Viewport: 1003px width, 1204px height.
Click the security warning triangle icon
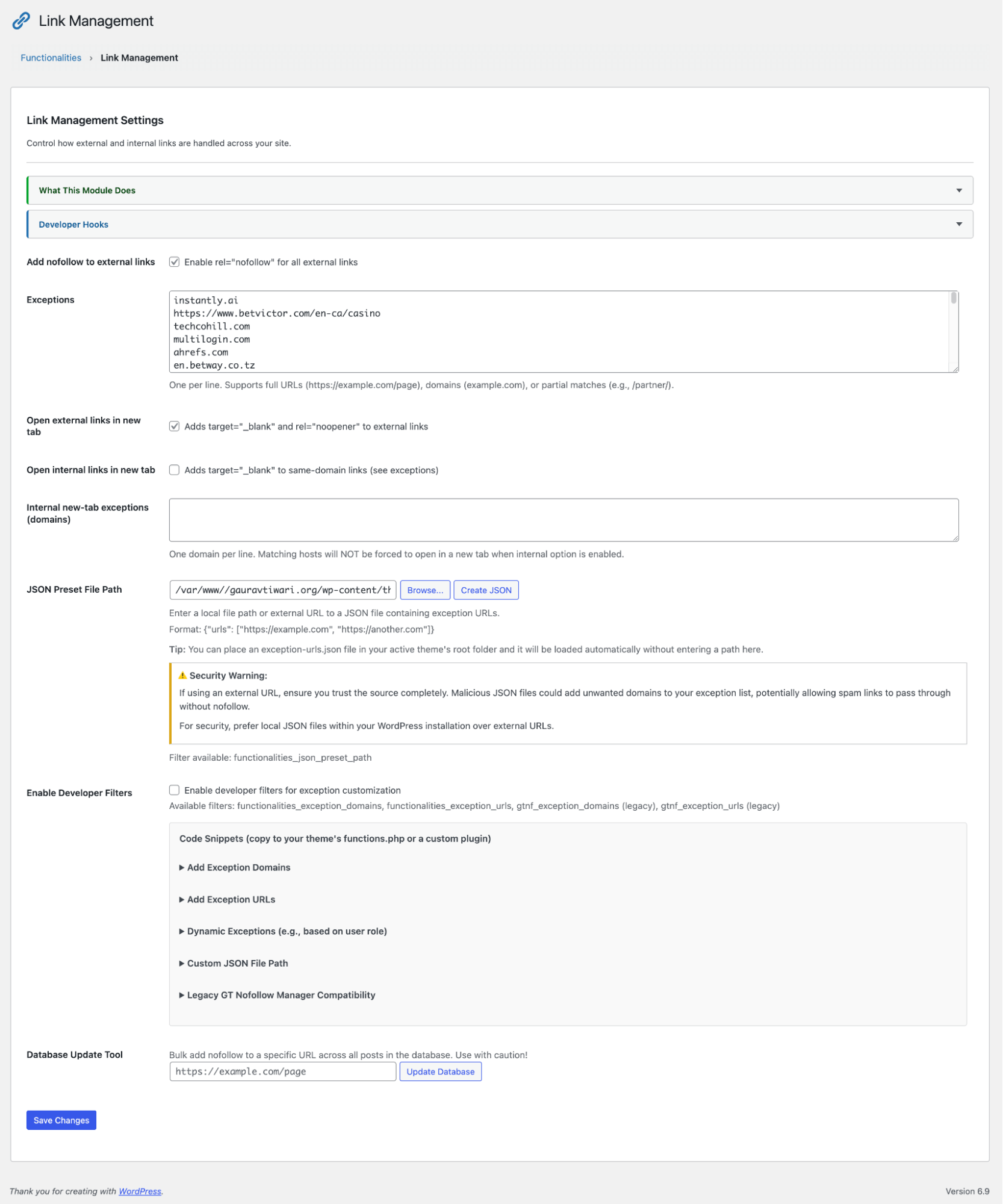(x=182, y=675)
